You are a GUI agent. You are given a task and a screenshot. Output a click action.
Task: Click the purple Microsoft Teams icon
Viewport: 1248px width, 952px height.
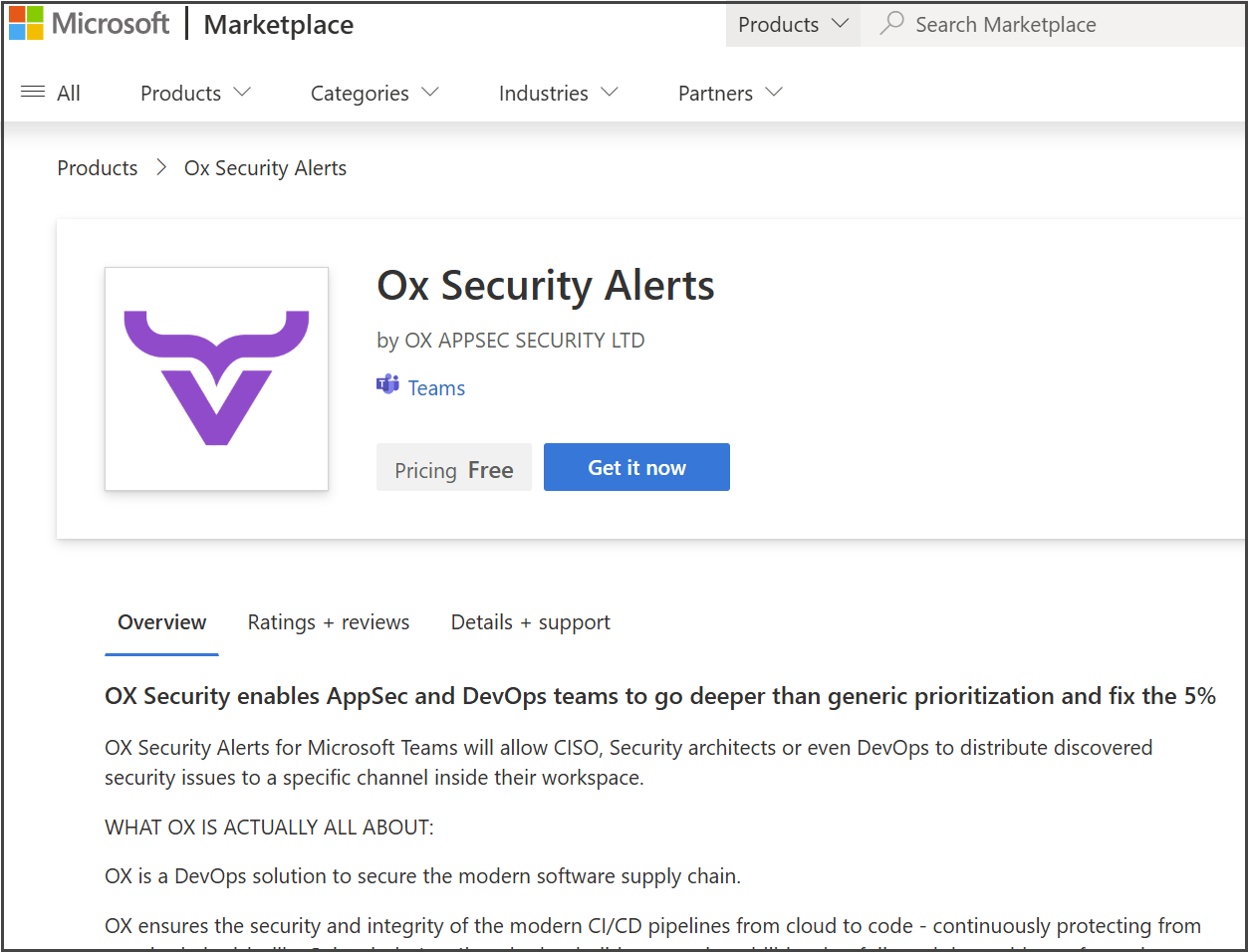pos(387,385)
